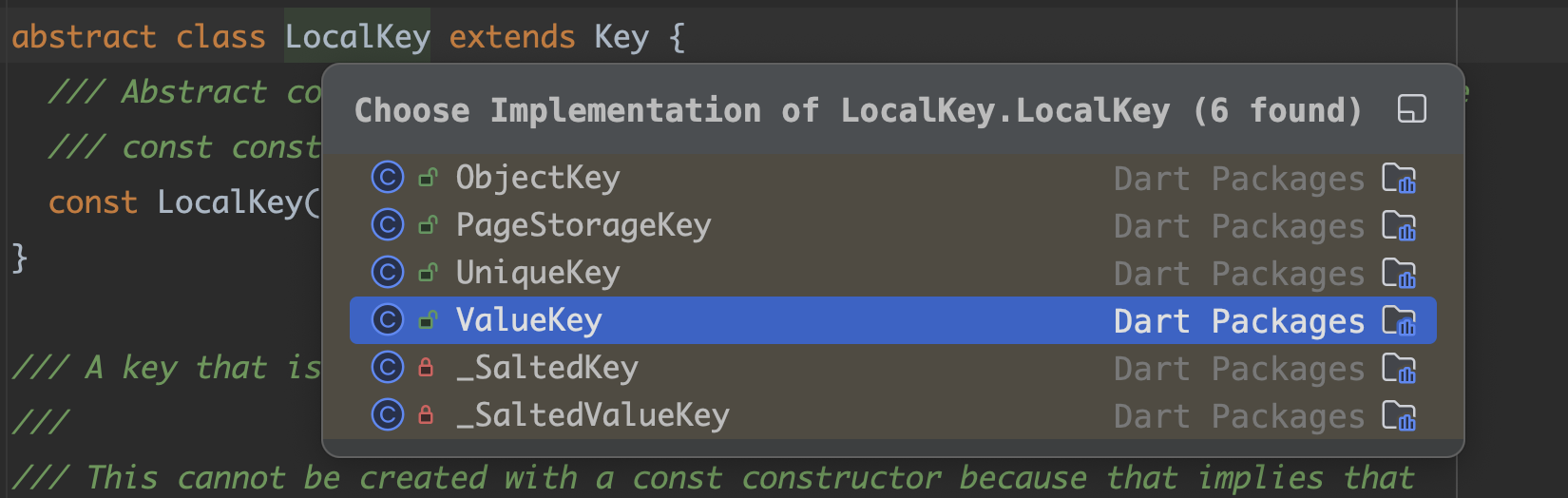
Task: Click the private lock icon of _SaltedKey
Action: click(x=427, y=367)
